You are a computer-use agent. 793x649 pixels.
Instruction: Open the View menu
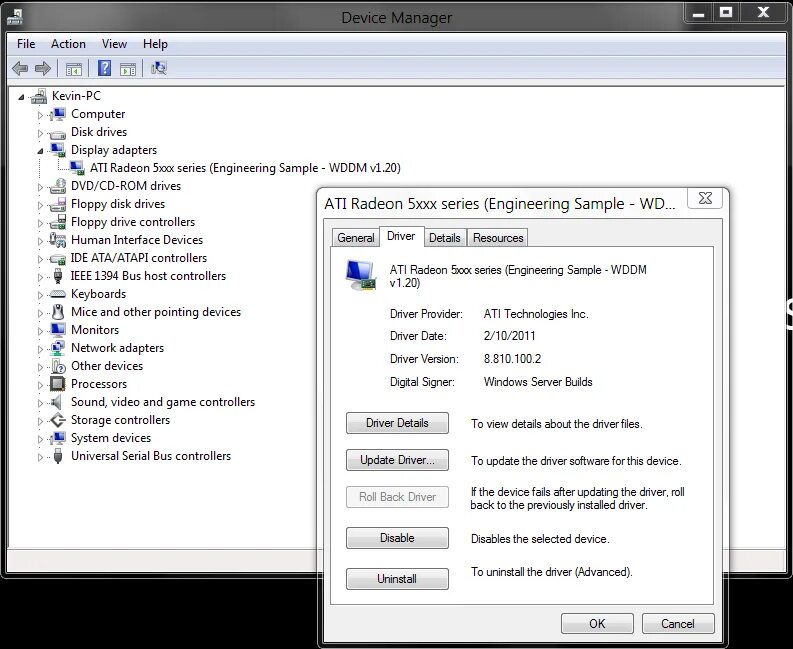(x=114, y=44)
